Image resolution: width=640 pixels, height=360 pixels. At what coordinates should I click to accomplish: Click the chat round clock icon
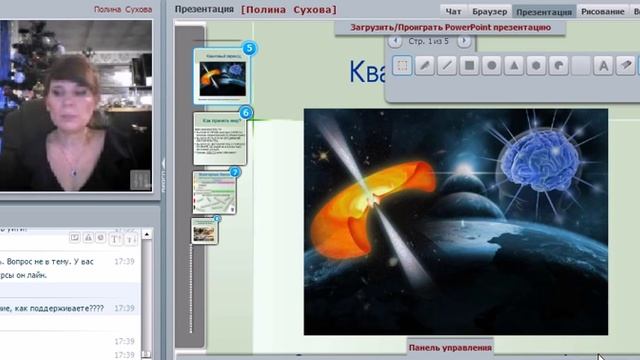(101, 237)
